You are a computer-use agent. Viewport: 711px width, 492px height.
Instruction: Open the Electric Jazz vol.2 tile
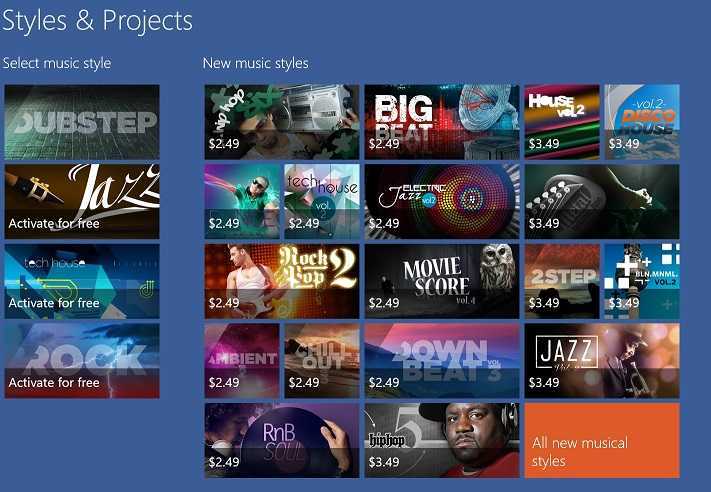[x=442, y=201]
